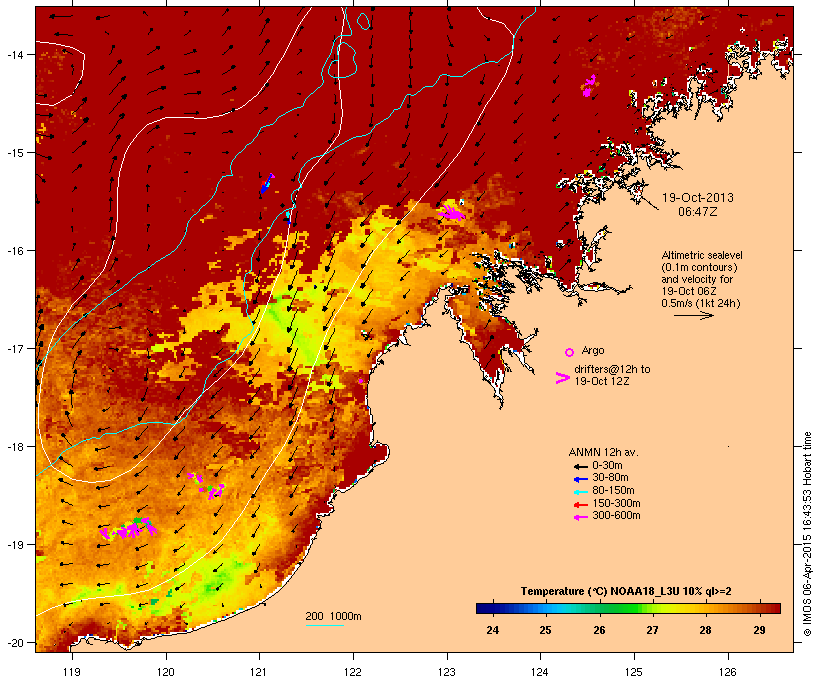The height and width of the screenshot is (680, 820).
Task: Click the longitude axis label '126'
Action: click(x=727, y=672)
